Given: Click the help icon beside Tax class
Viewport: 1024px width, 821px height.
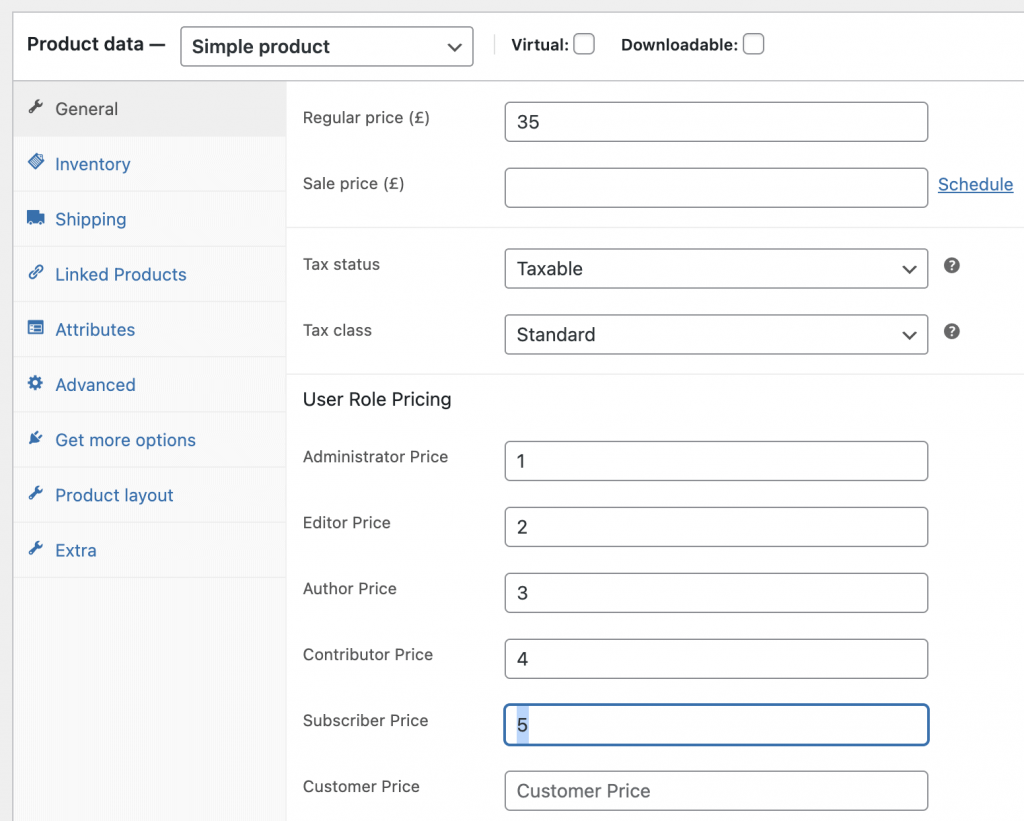Looking at the screenshot, I should pyautogui.click(x=952, y=331).
